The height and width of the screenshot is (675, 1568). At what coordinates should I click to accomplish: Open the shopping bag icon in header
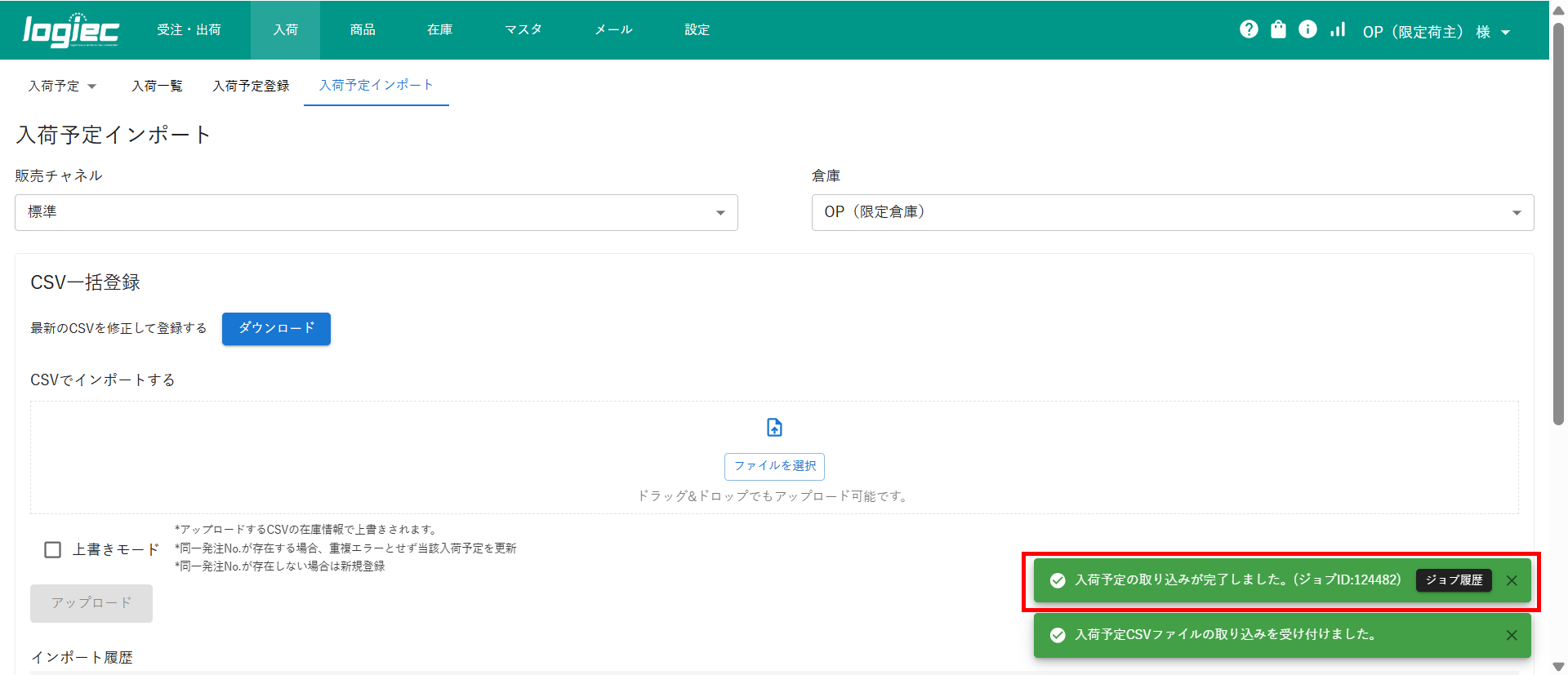(x=1278, y=29)
